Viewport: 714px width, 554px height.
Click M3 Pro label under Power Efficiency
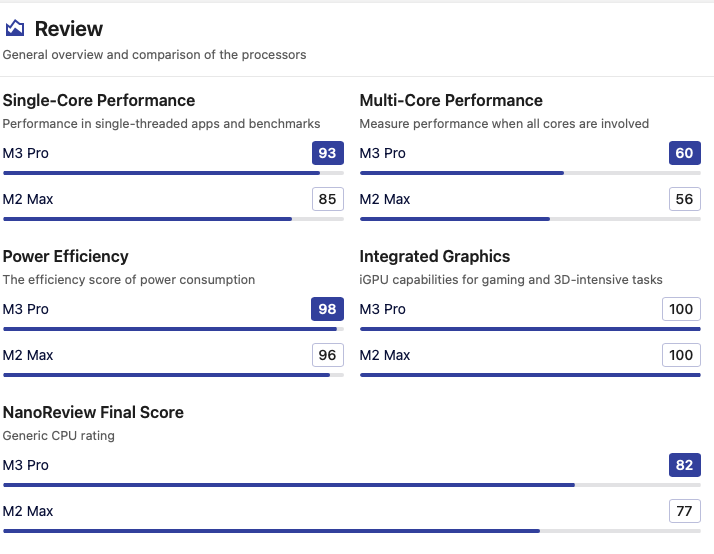click(26, 309)
